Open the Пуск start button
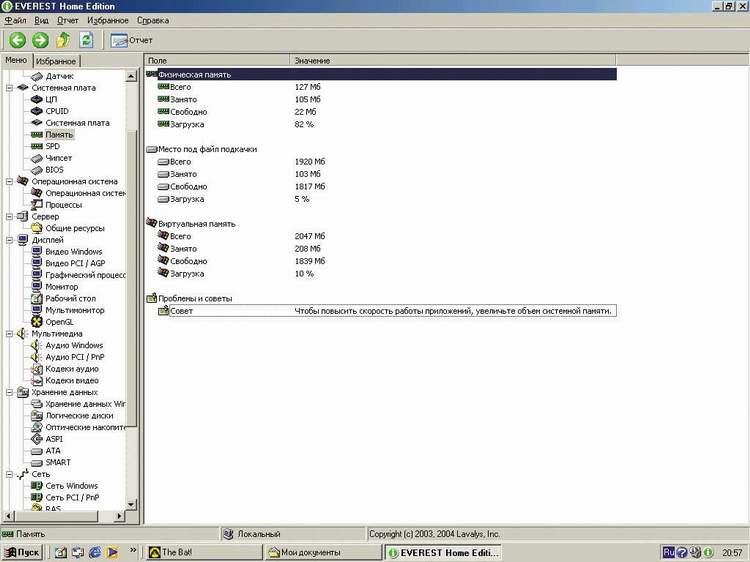Viewport: 750px width, 562px height. point(22,552)
